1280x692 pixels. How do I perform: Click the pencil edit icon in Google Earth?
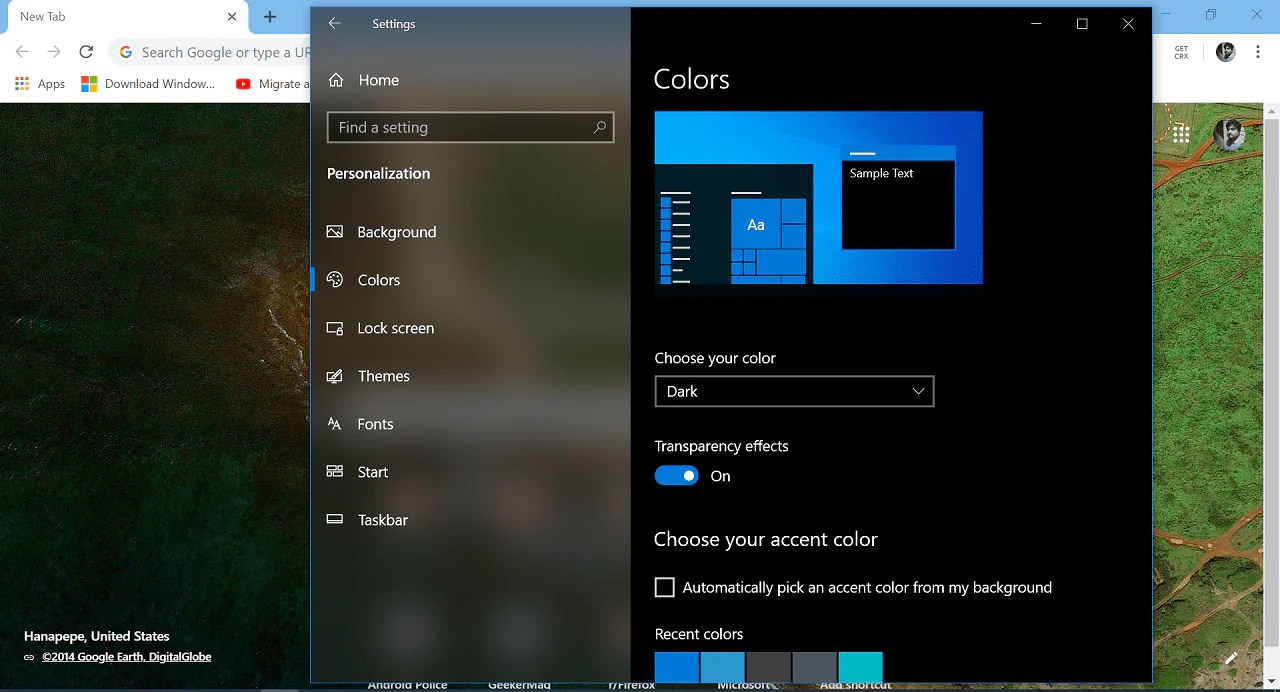[1230, 658]
